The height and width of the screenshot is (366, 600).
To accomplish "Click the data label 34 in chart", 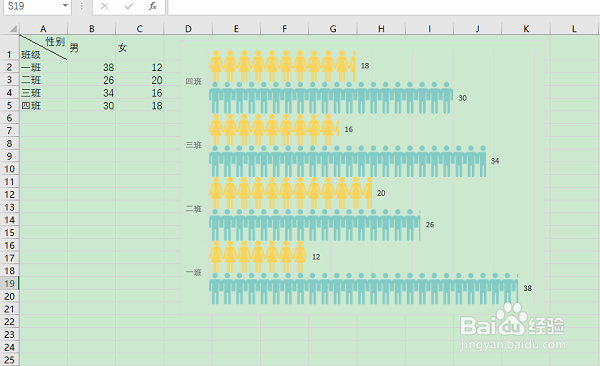I will click(495, 161).
